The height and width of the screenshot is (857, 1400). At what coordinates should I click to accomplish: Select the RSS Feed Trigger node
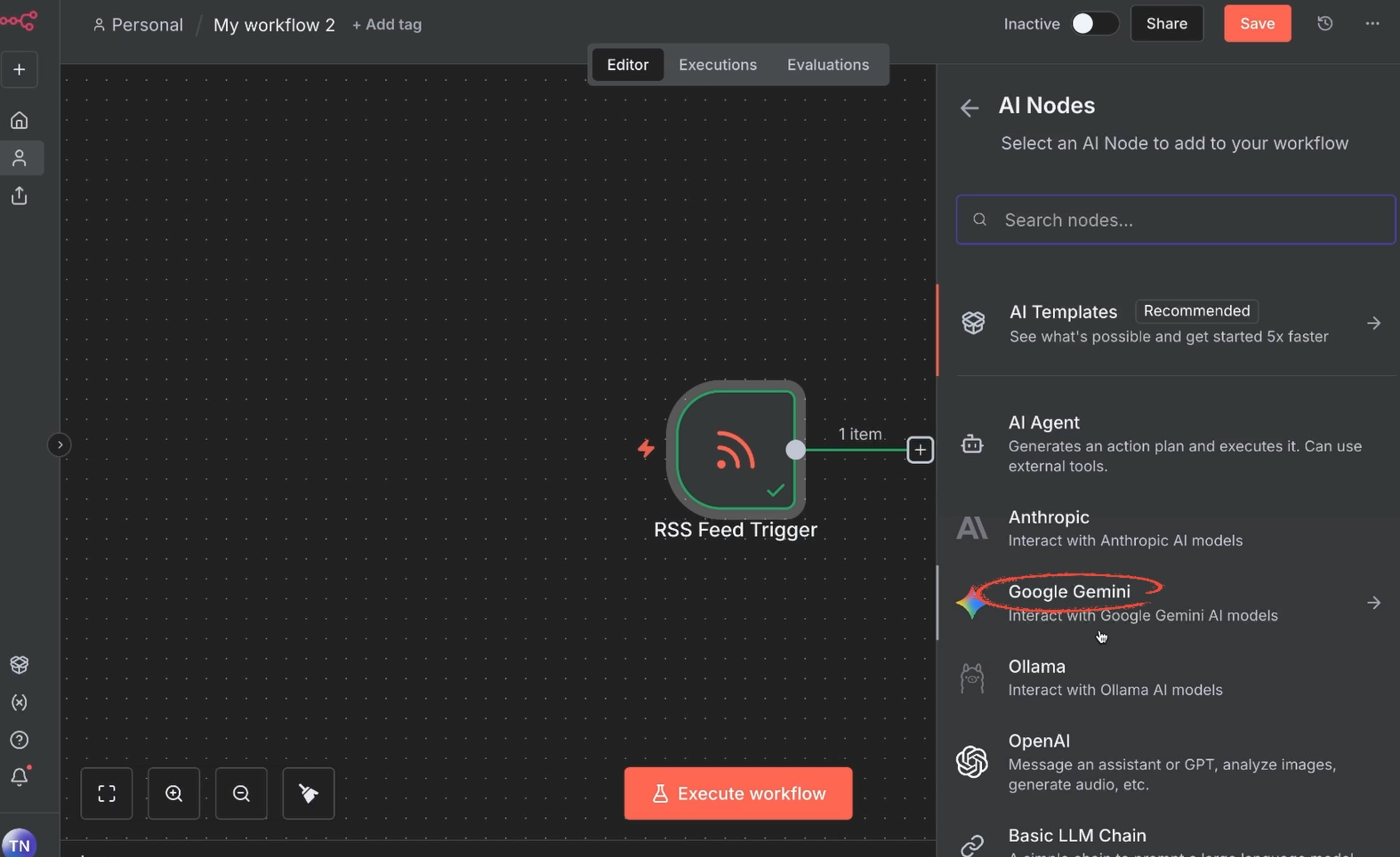tap(736, 450)
